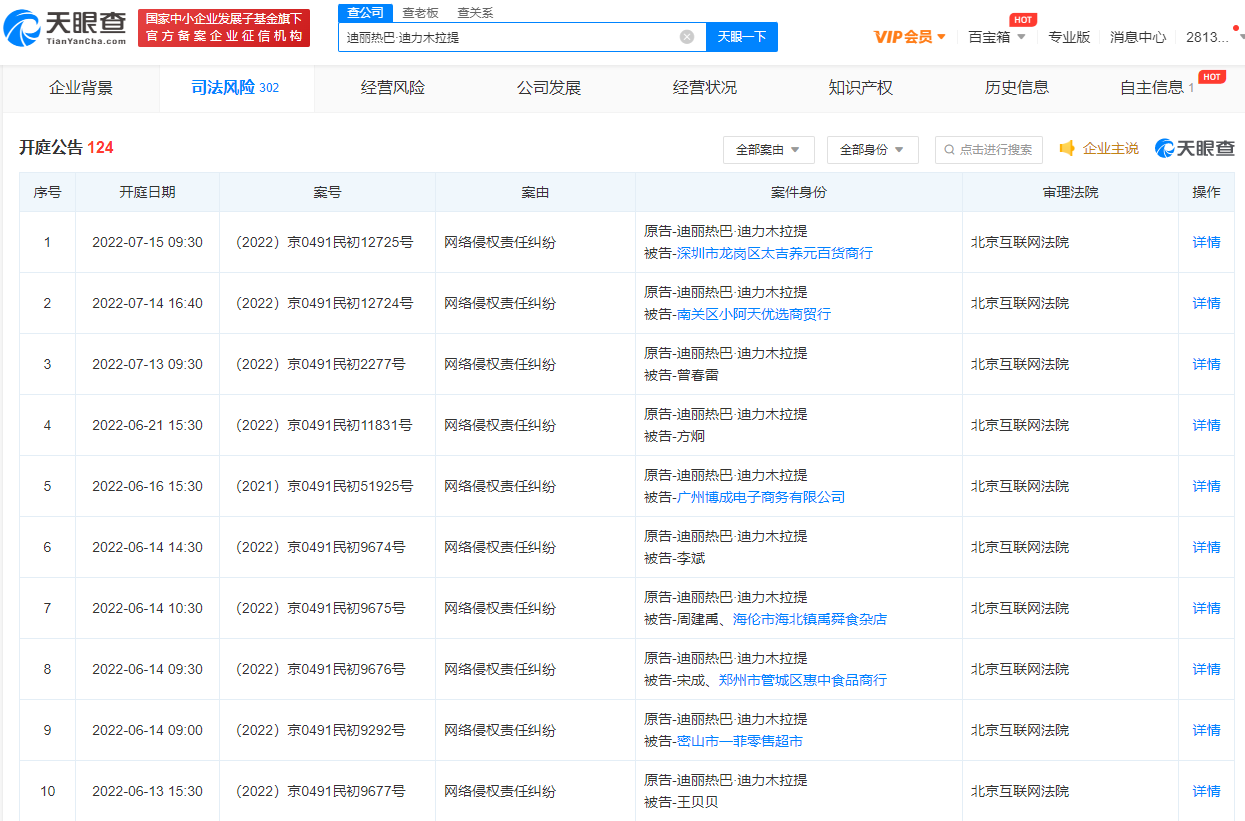The image size is (1245, 821).
Task: Open 消息中心 in the header
Action: click(1138, 36)
